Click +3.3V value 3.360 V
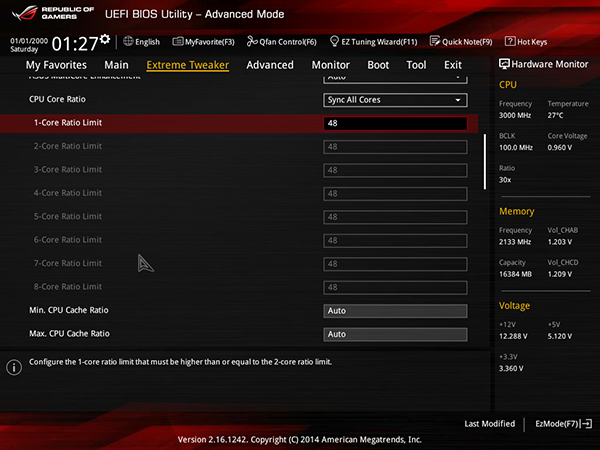600x450 pixels. (511, 368)
